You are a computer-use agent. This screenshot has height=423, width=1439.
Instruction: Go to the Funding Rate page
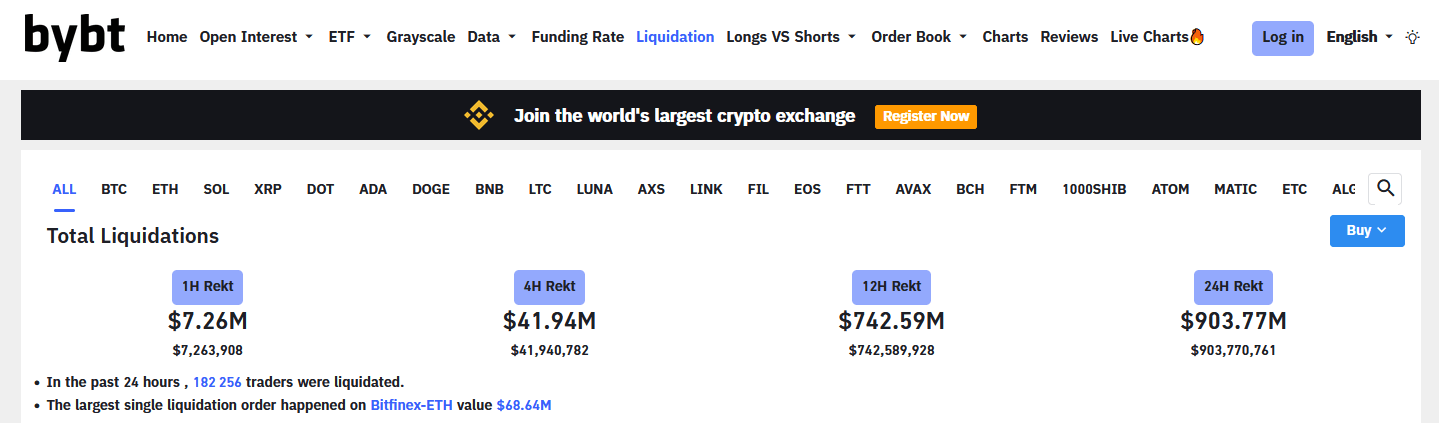pyautogui.click(x=577, y=37)
